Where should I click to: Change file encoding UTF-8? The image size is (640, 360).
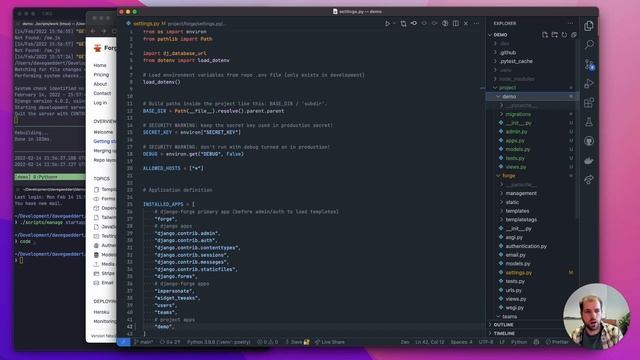coord(486,342)
